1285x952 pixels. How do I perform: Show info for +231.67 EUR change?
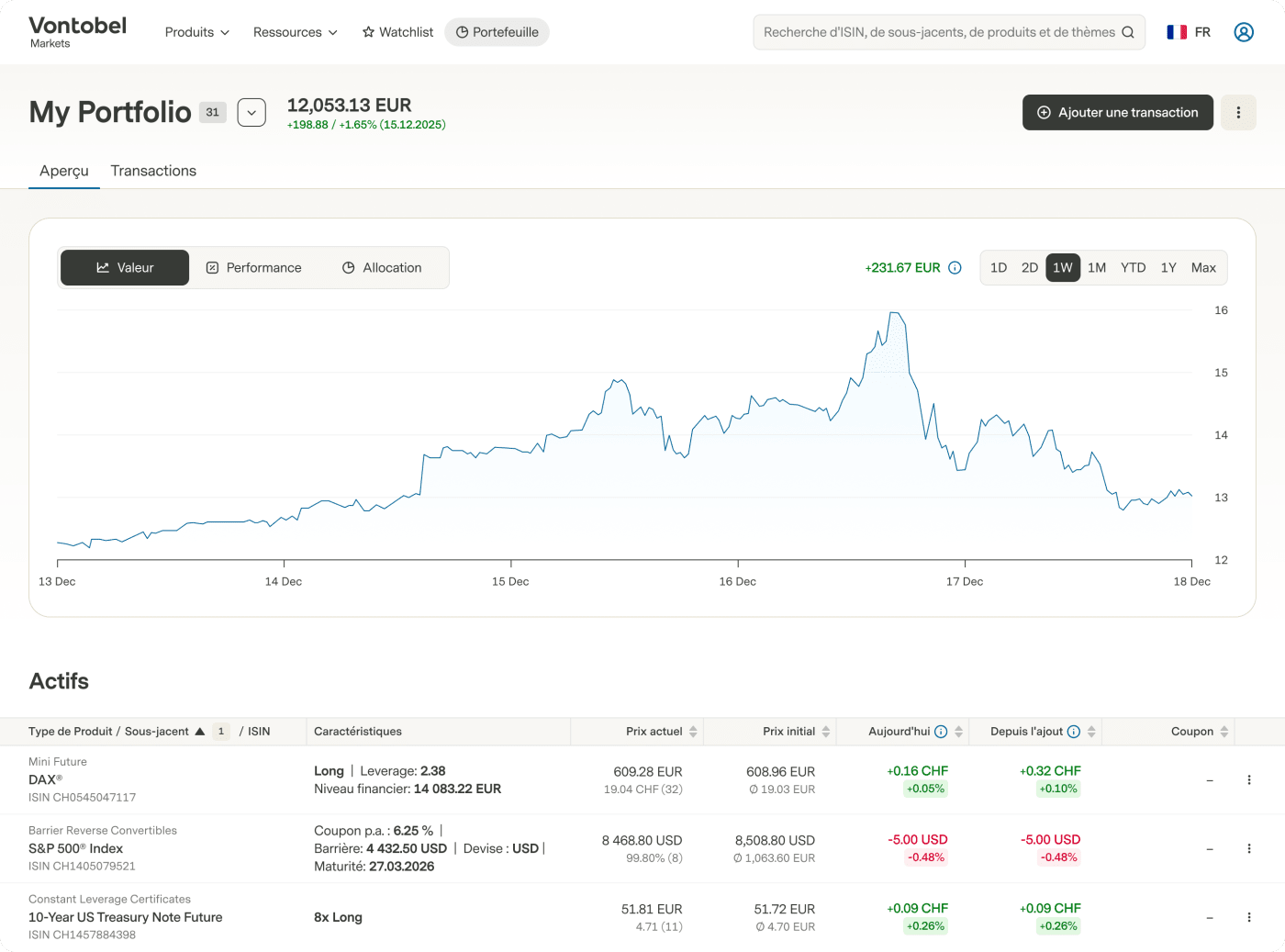point(955,268)
